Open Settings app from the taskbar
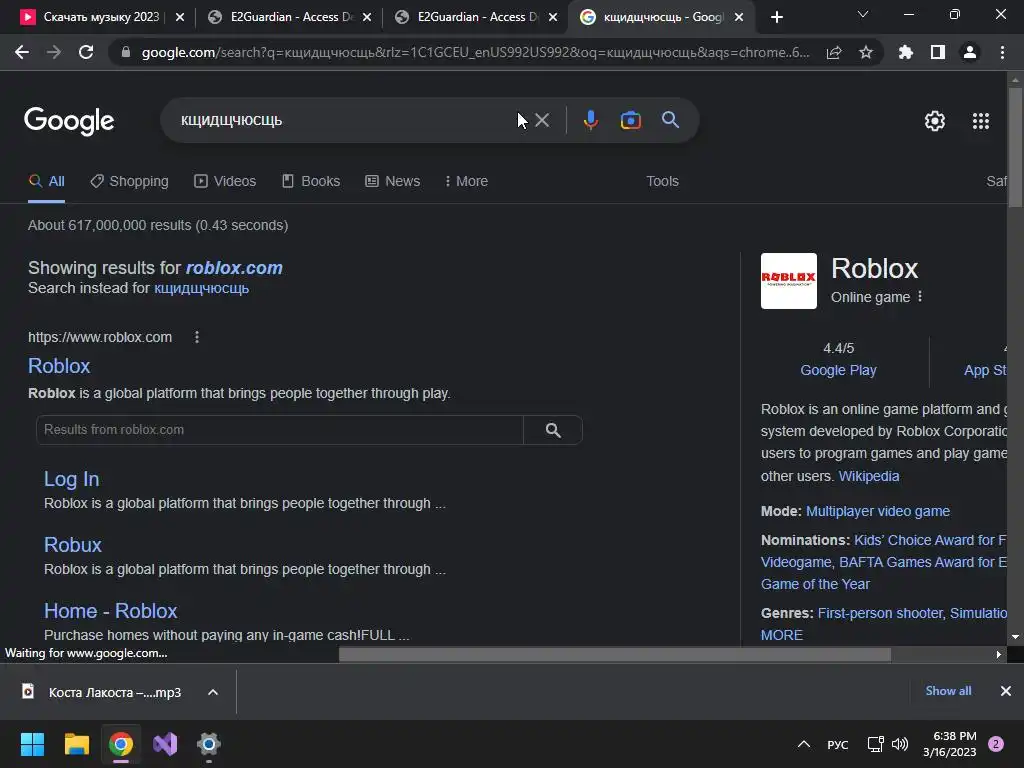 pos(208,744)
